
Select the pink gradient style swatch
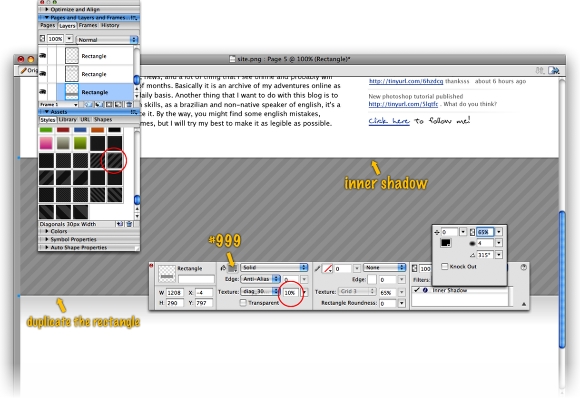[46, 143]
